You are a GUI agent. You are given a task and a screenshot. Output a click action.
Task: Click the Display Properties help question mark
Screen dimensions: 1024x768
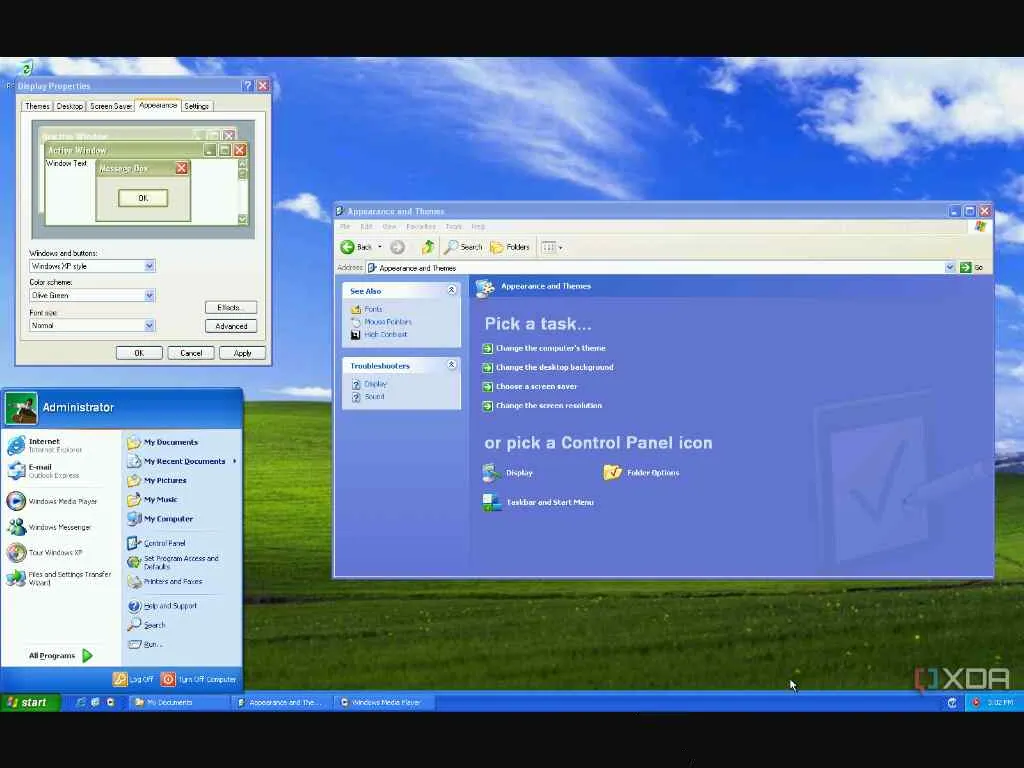(247, 86)
